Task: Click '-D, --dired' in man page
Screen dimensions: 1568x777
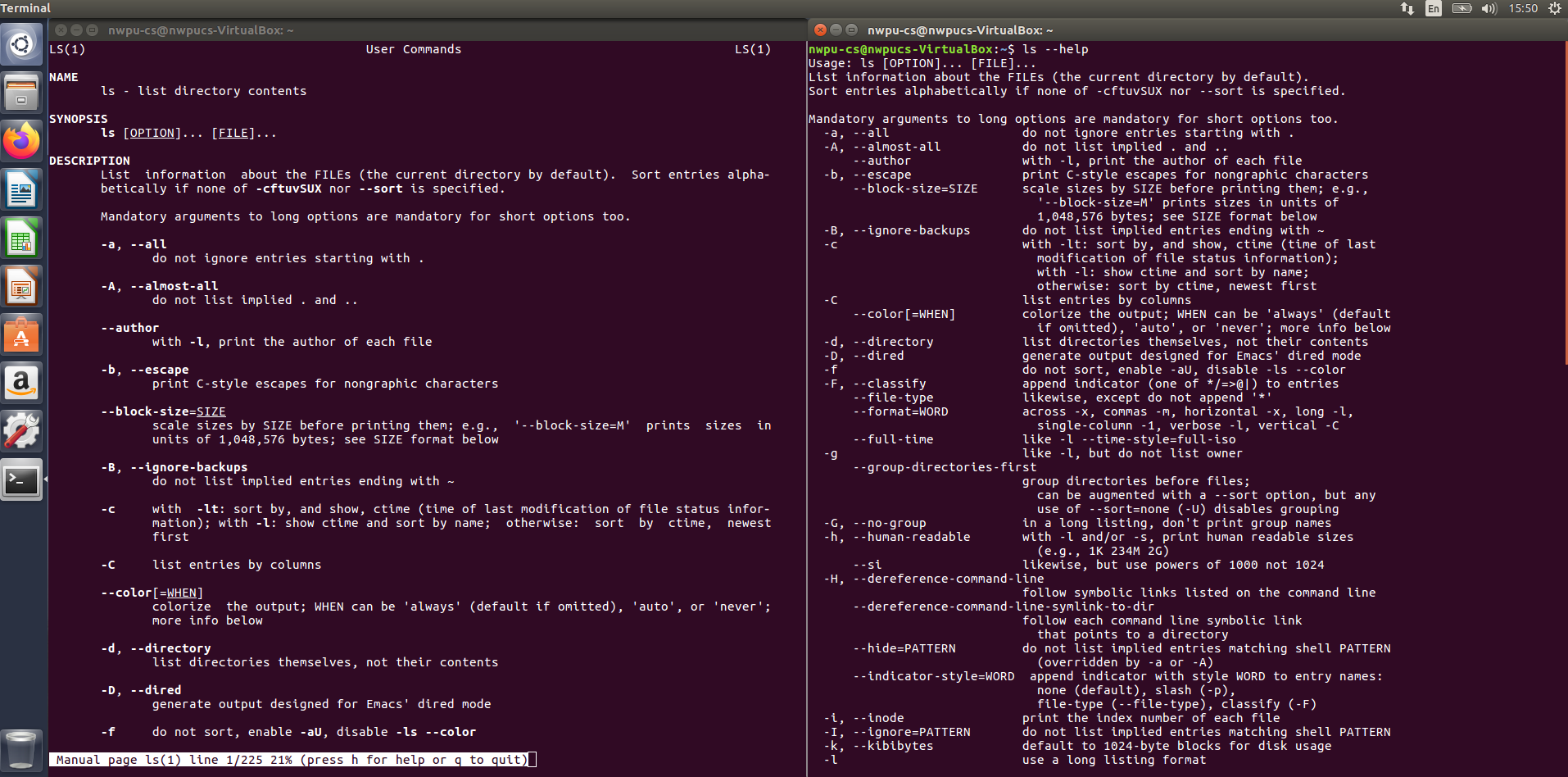Action: pyautogui.click(x=141, y=690)
